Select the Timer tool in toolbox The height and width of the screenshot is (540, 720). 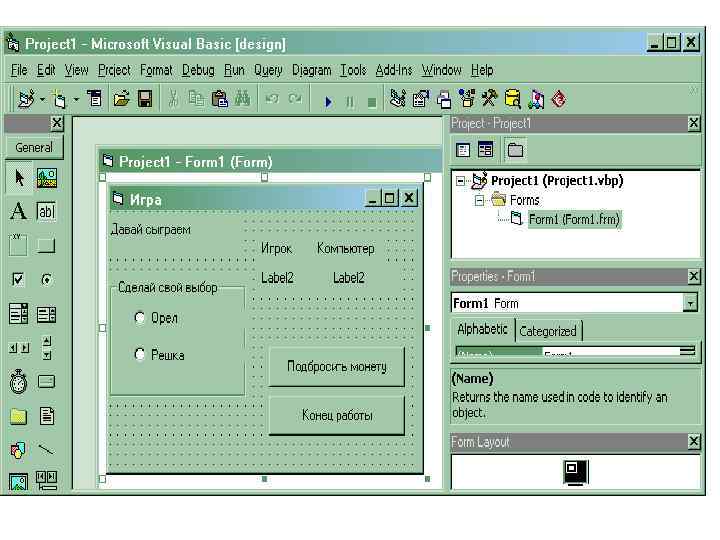coord(19,382)
